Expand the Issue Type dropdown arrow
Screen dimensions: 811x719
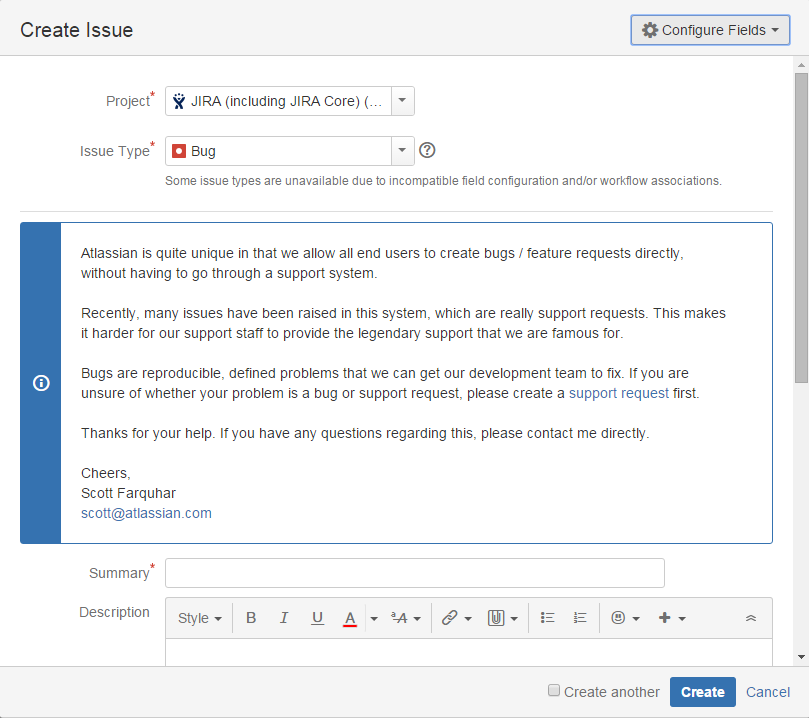[402, 151]
